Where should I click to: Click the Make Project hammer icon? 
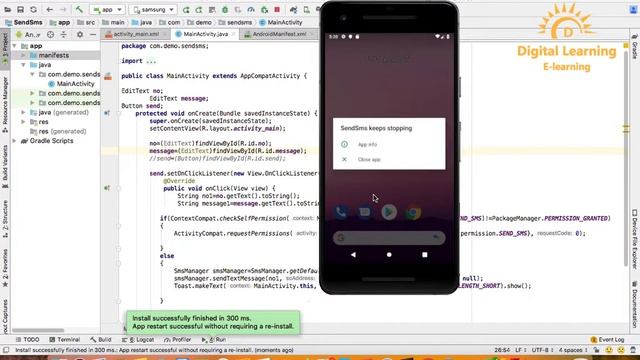tap(79, 9)
